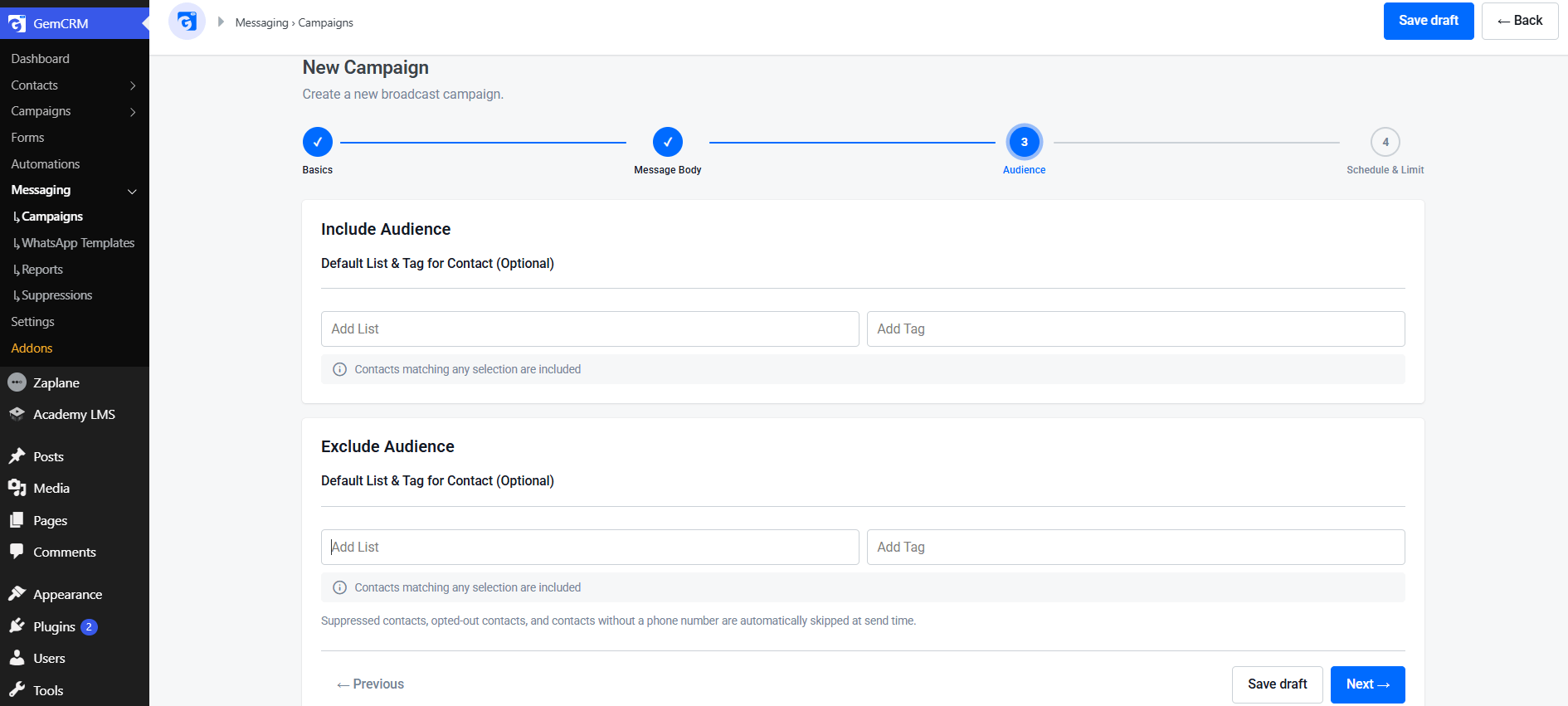Image resolution: width=1568 pixels, height=706 pixels.
Task: Go to the Basics step circle
Action: [318, 142]
